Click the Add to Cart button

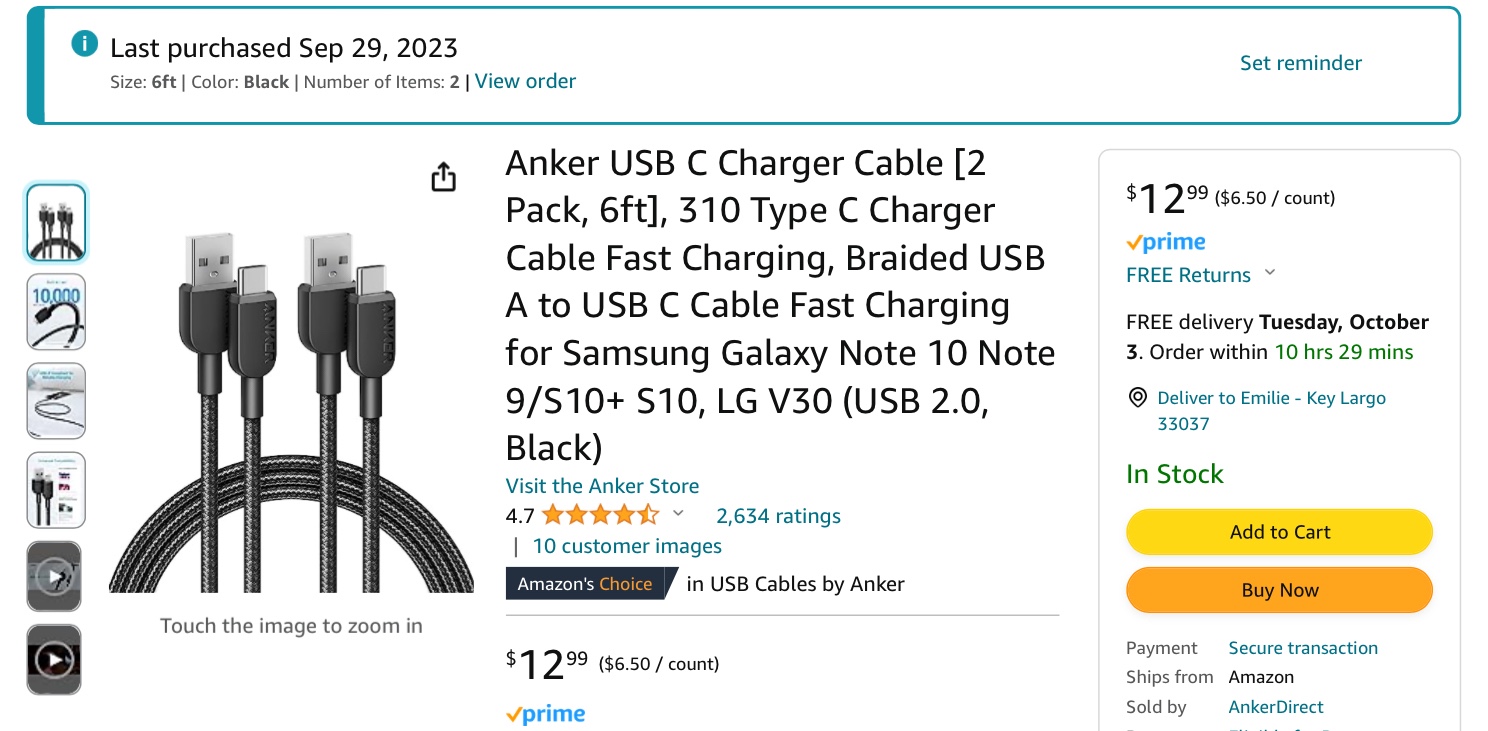[x=1279, y=532]
